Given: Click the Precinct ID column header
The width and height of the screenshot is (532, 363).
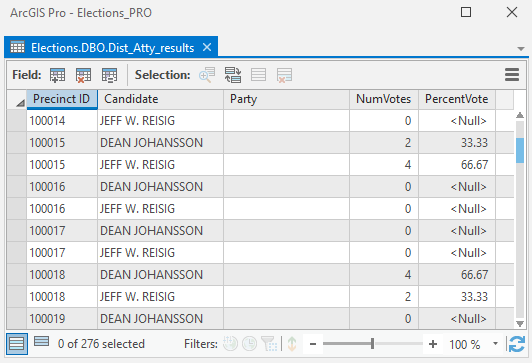Looking at the screenshot, I should 62,99.
